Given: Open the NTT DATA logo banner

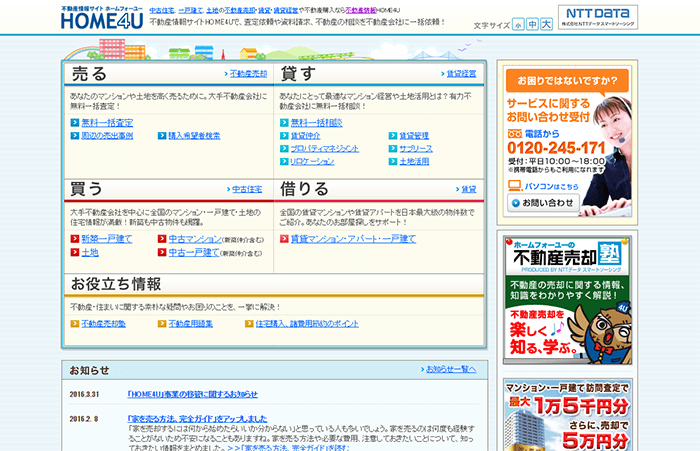Looking at the screenshot, I should [598, 17].
